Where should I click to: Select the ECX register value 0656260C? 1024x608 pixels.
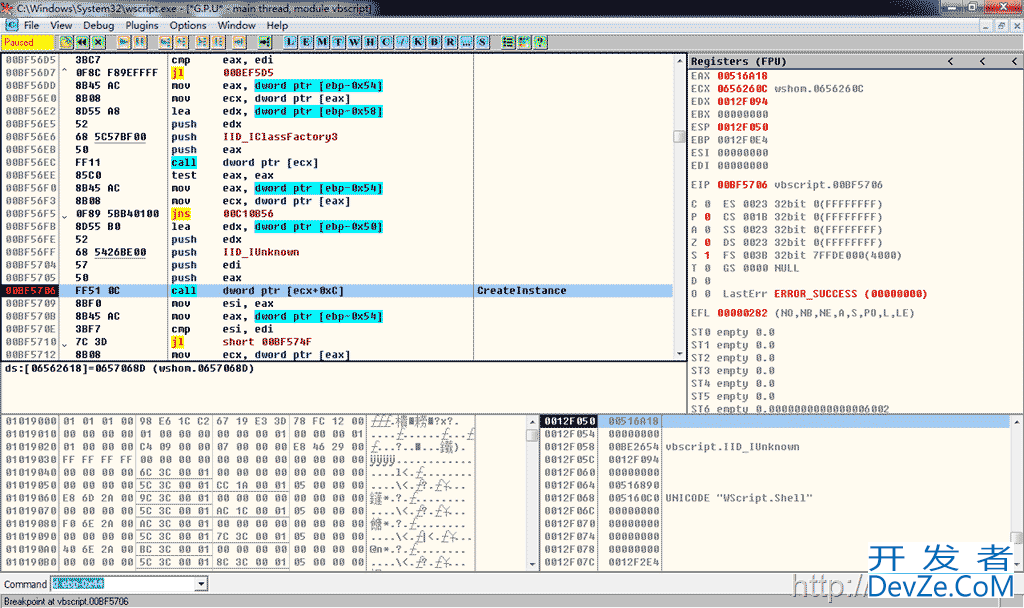(x=742, y=88)
